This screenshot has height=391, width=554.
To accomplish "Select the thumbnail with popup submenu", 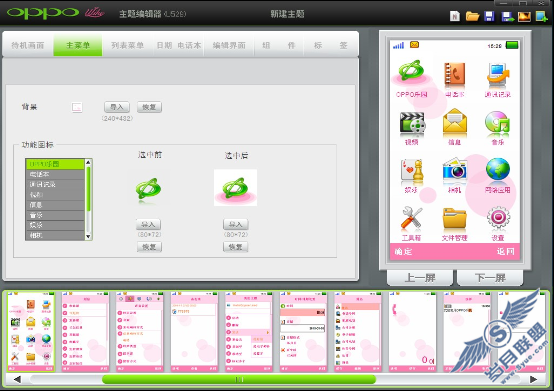I will coord(249,331).
